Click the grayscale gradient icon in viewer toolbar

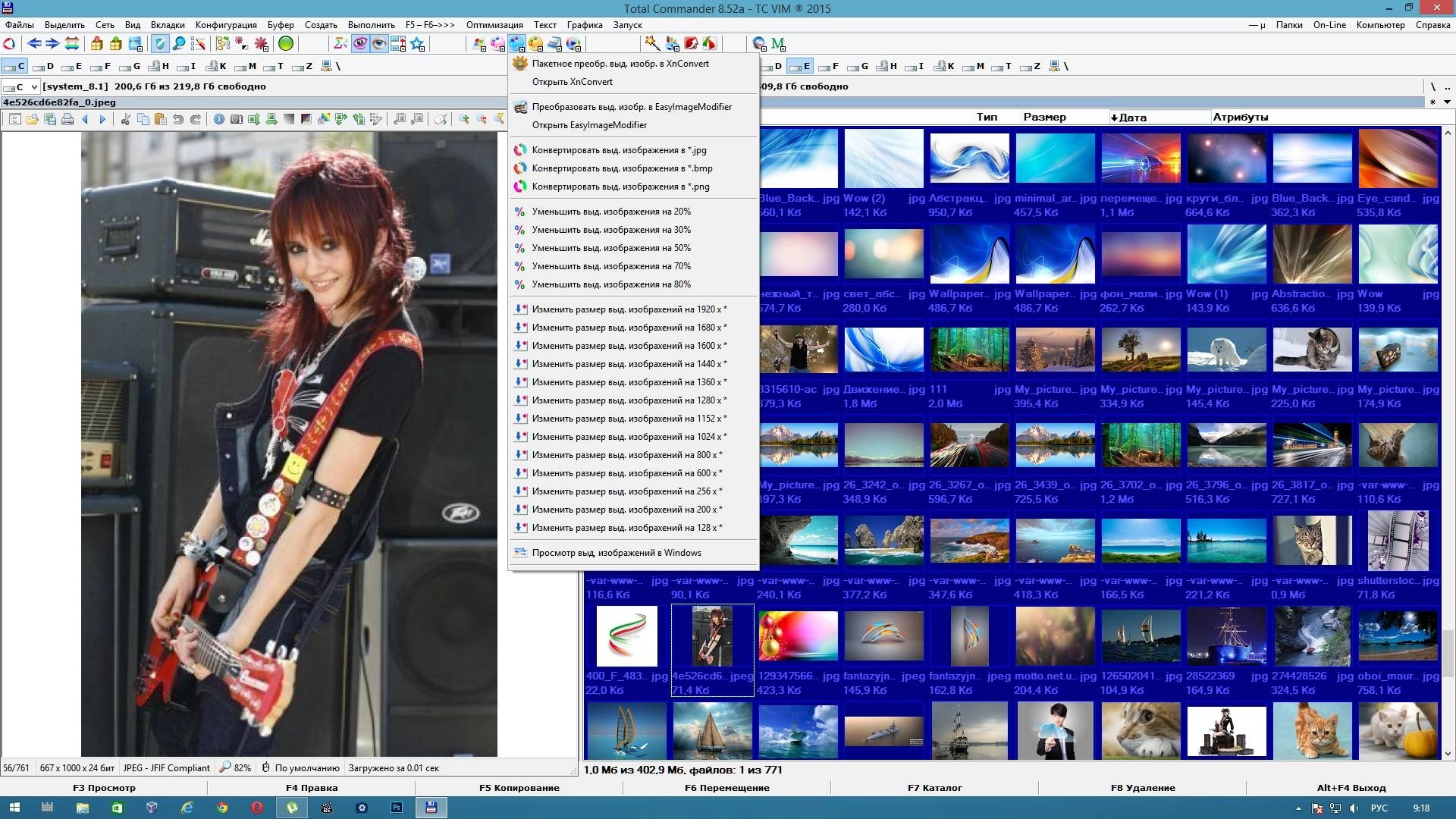(x=288, y=119)
